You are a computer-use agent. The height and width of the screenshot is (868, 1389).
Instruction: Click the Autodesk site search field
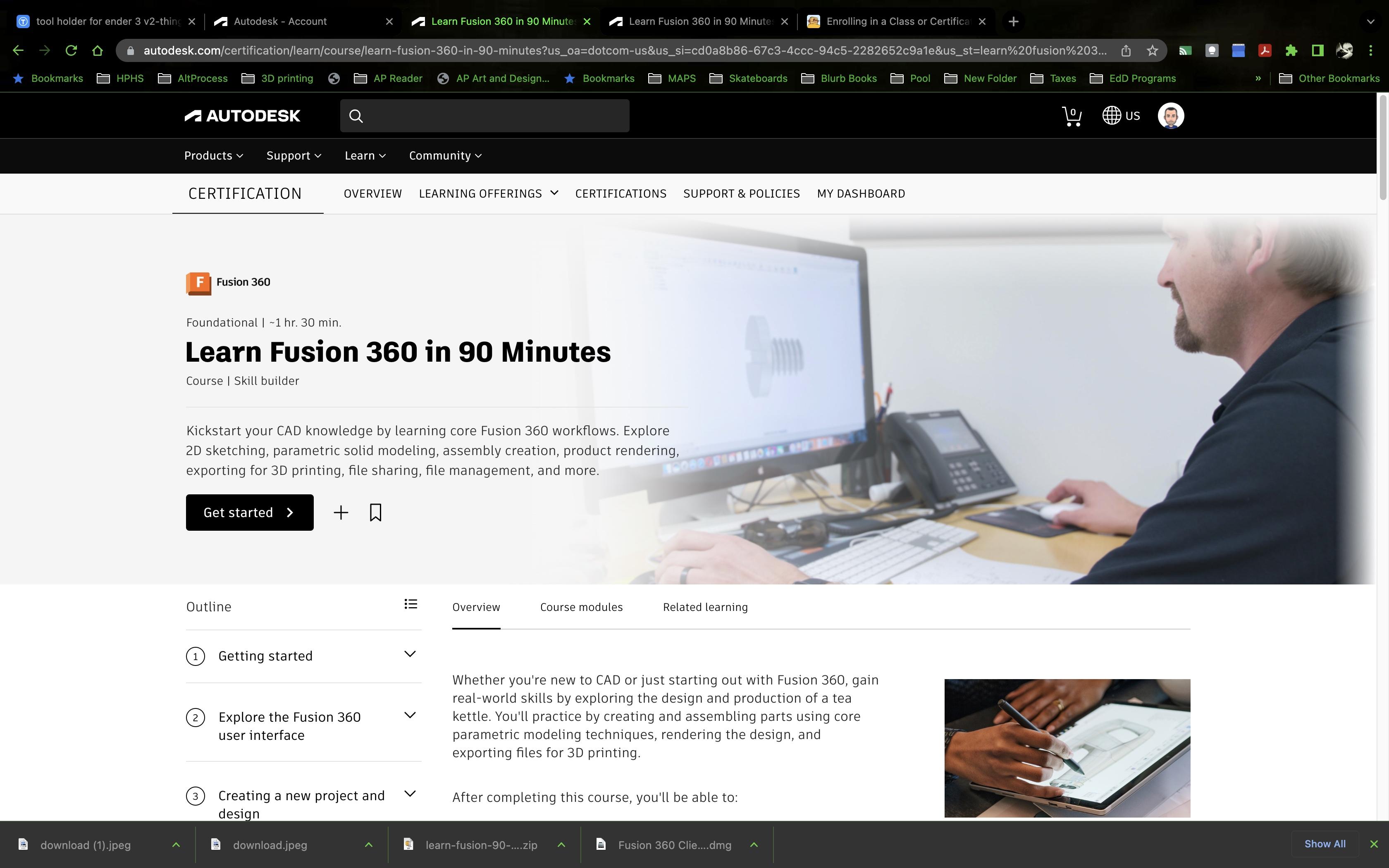click(x=494, y=116)
